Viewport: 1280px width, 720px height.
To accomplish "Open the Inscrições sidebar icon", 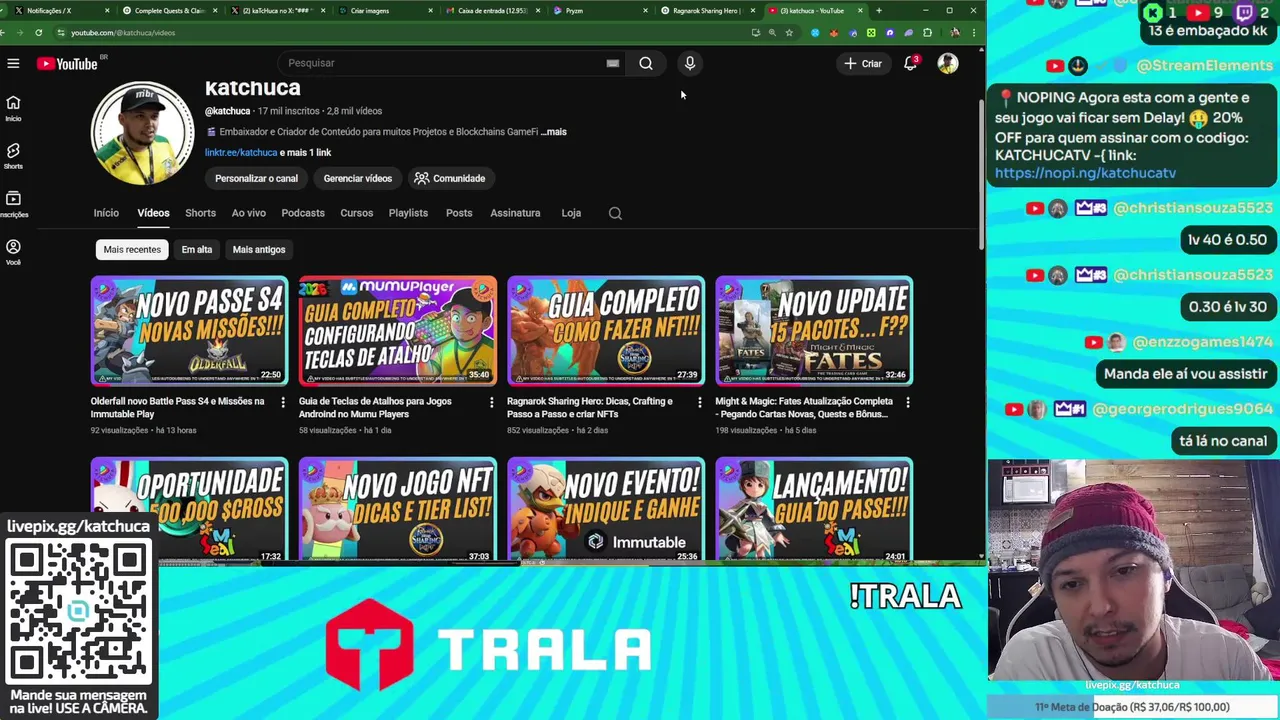I will [13, 204].
